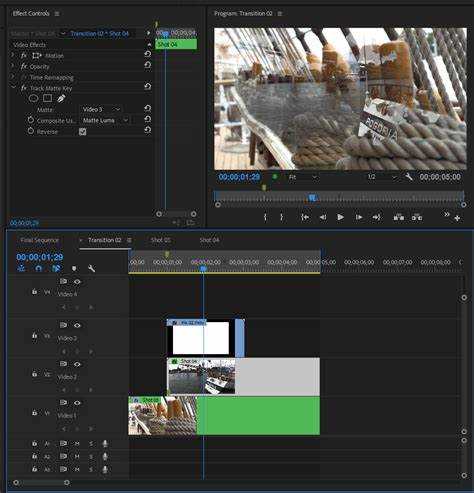Switch to the Shot 04 timeline tab
This screenshot has width=474, height=493.
pyautogui.click(x=209, y=240)
